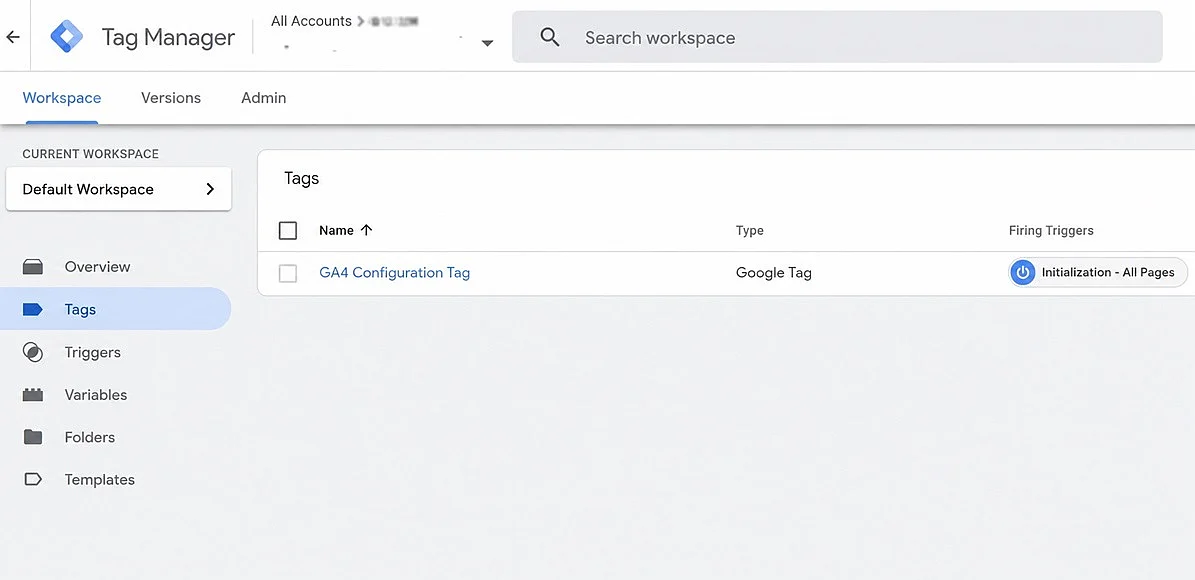Viewport: 1195px width, 580px height.
Task: Click the Initialization - All Pages trigger chip
Action: click(x=1098, y=272)
